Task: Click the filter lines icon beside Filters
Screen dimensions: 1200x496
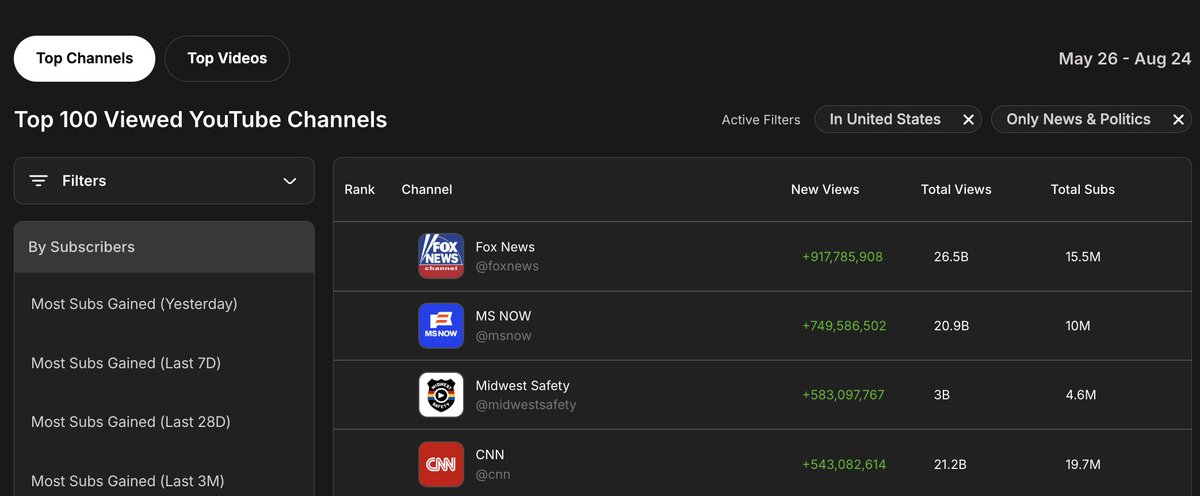Action: point(39,181)
